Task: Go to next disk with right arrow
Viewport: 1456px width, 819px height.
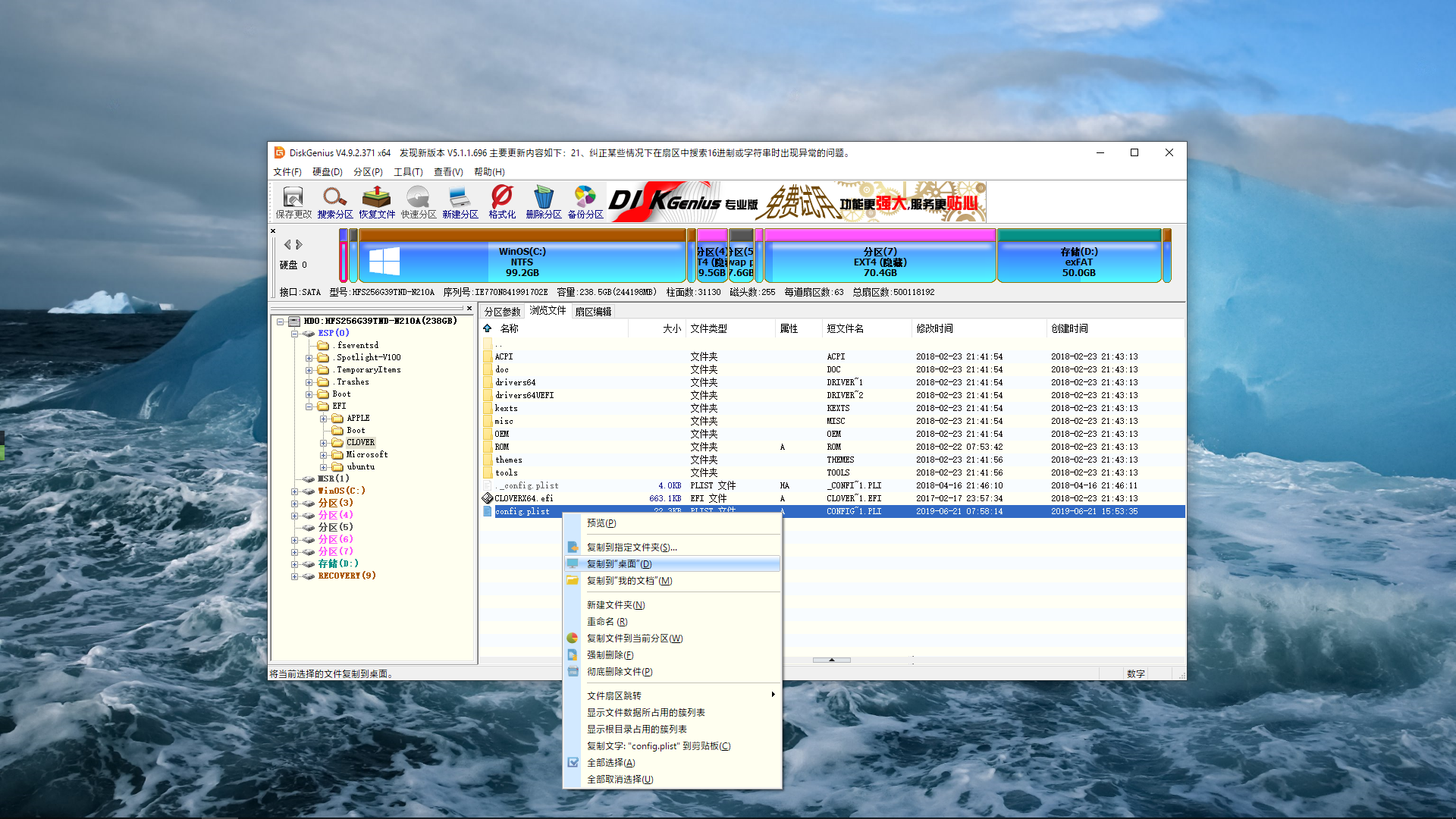Action: coord(300,244)
